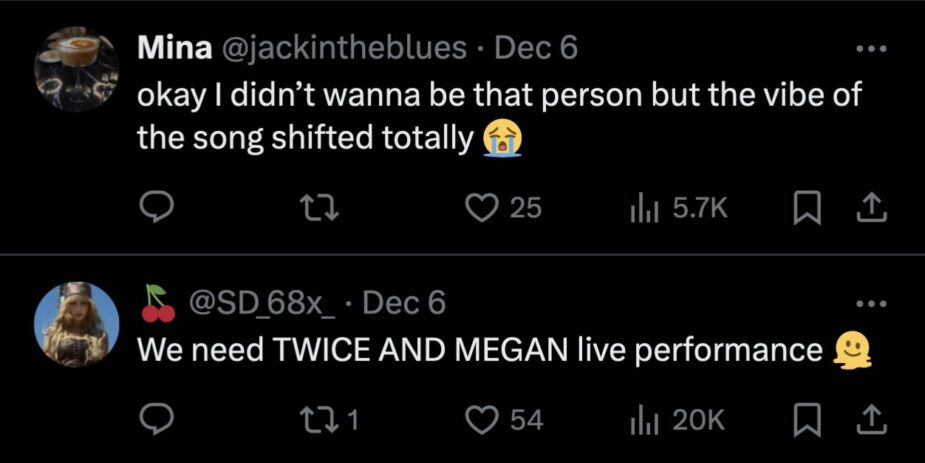Viewport: 925px width, 463px height.
Task: View analytics for Mina's 5.7K views tweet
Action: [640, 207]
